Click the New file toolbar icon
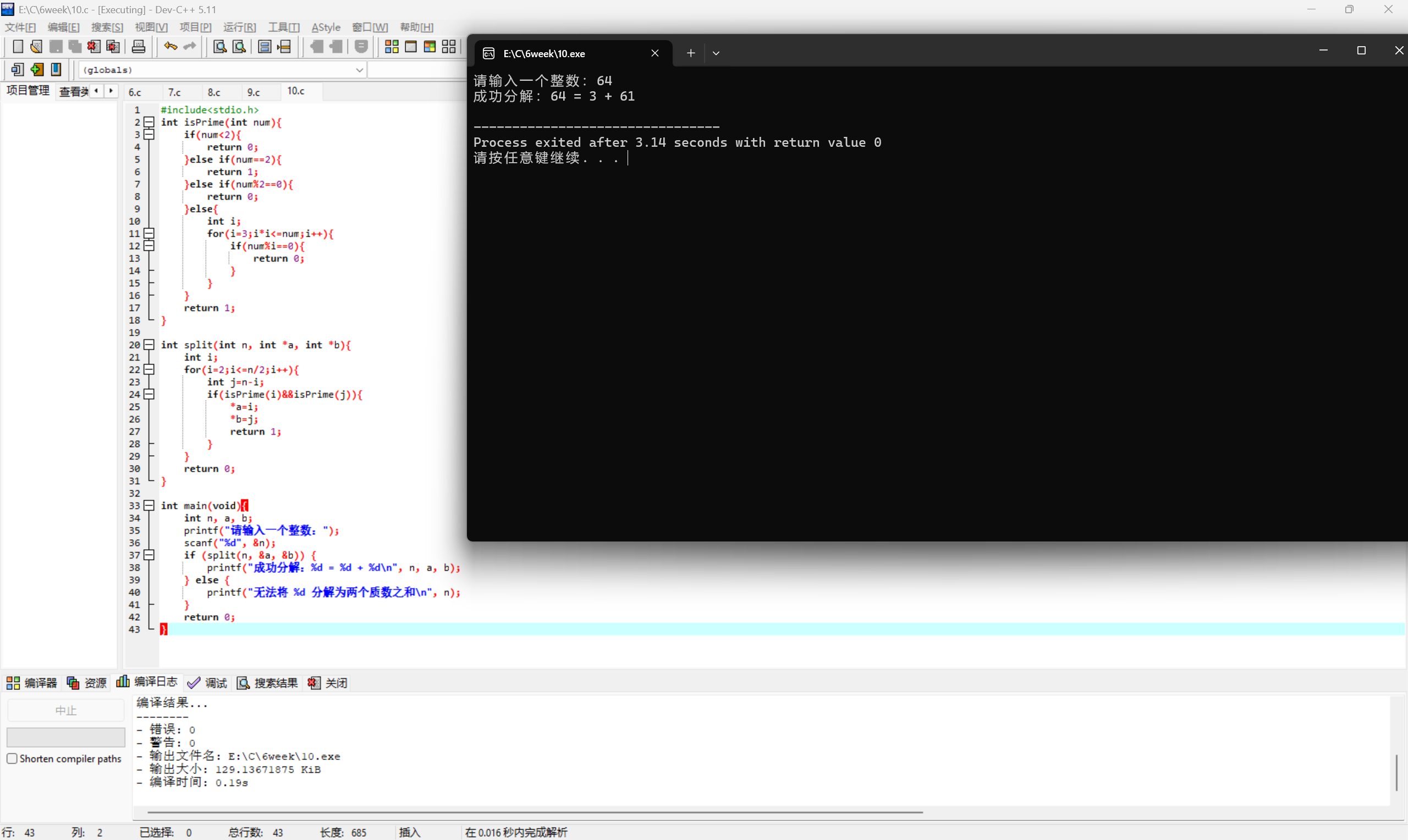 [x=18, y=46]
